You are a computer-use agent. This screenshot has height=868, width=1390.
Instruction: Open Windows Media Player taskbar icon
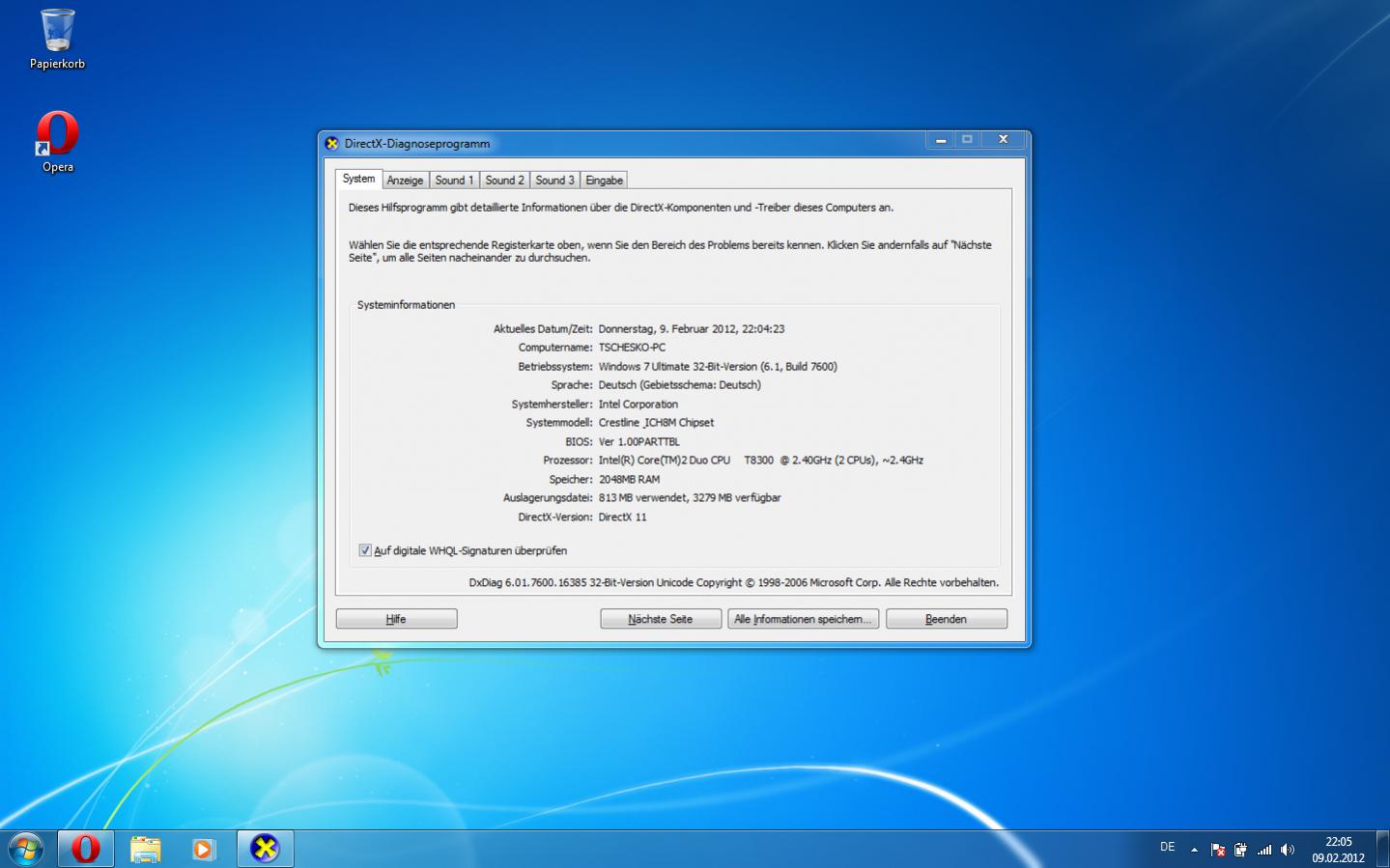204,849
